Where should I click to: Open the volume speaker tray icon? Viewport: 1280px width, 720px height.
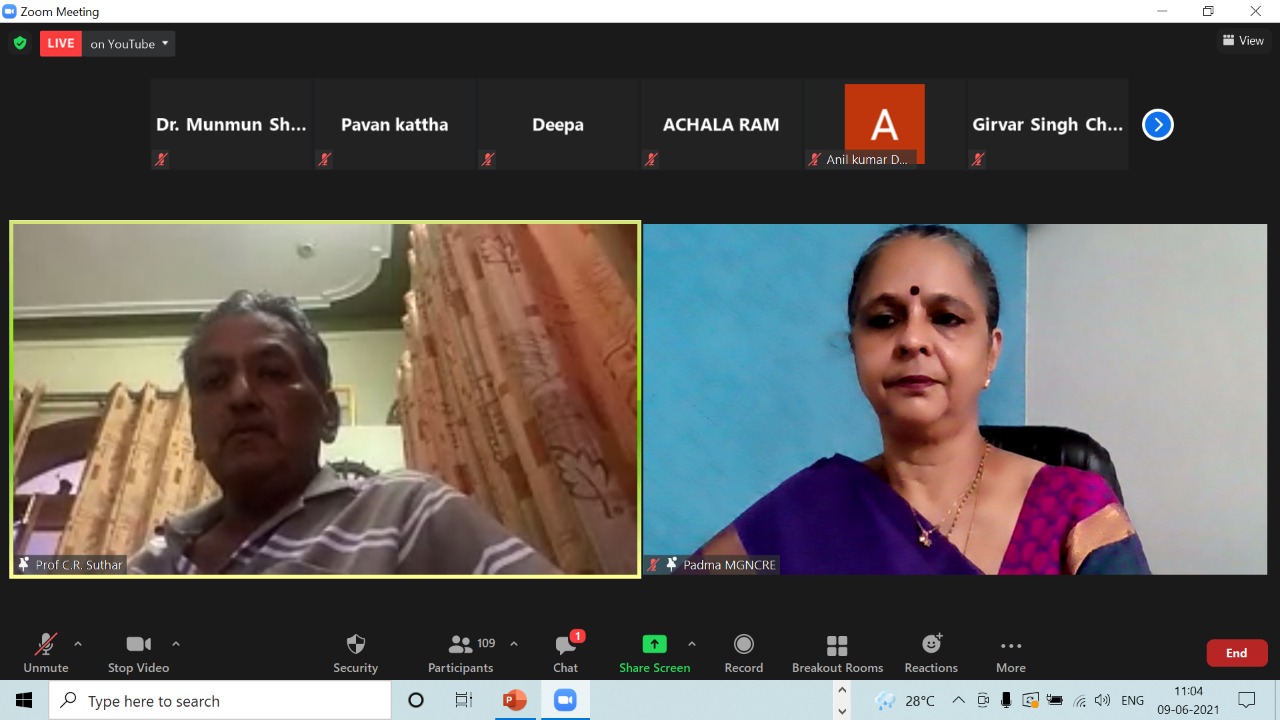point(1102,700)
